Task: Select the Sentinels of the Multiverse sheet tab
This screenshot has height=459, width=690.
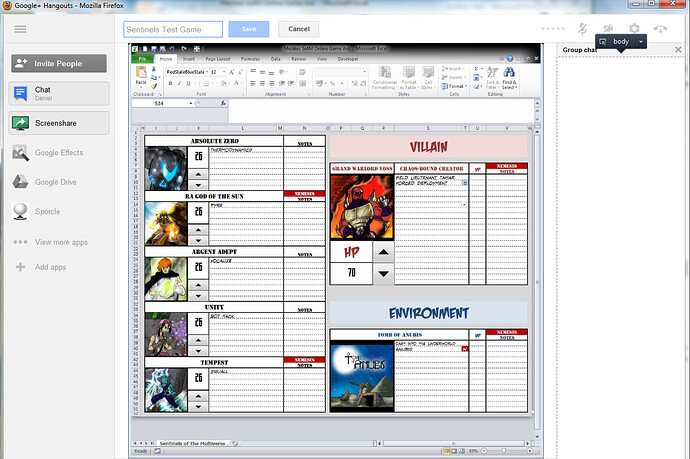Action: coord(193,443)
